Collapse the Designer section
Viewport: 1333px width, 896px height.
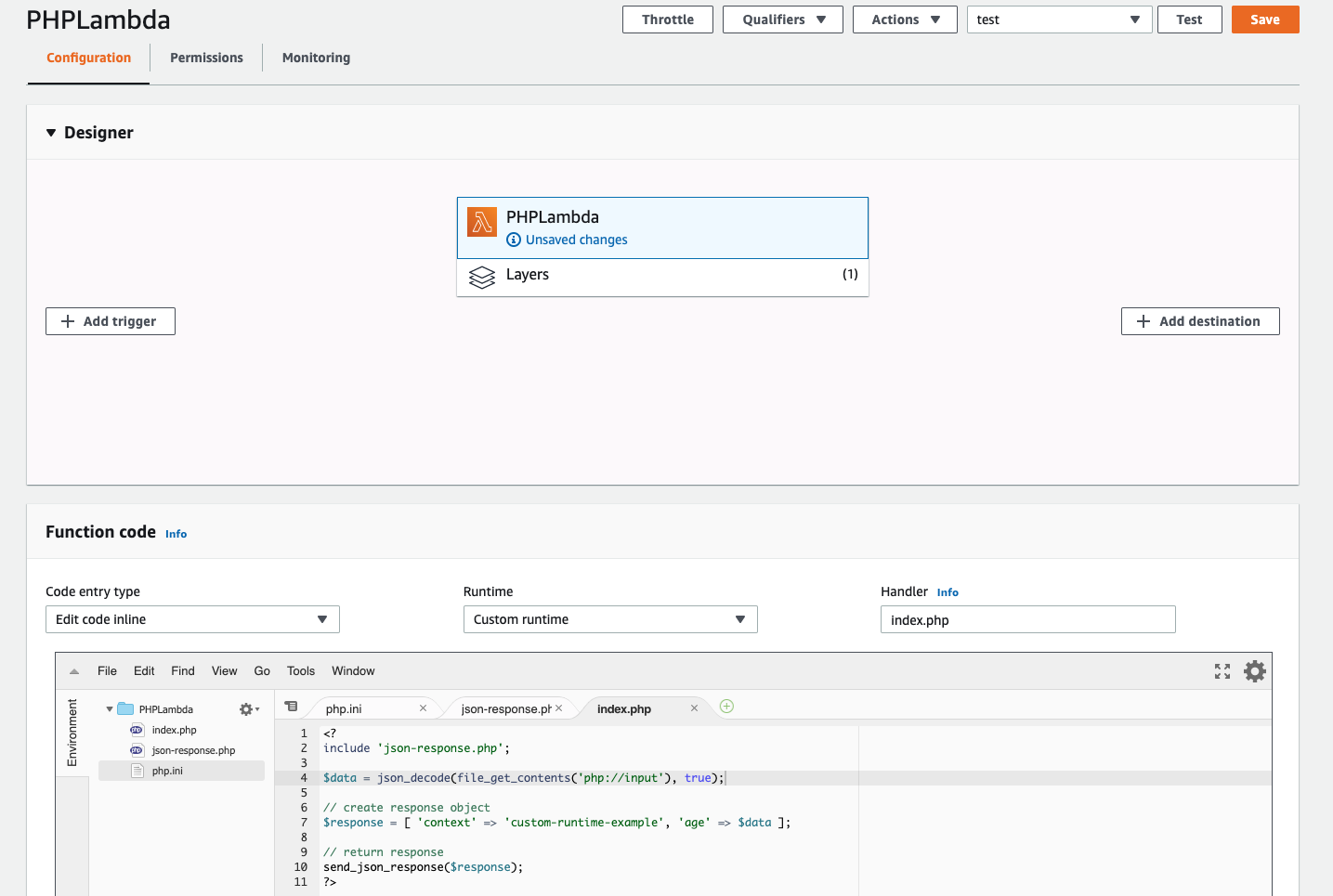pyautogui.click(x=51, y=133)
